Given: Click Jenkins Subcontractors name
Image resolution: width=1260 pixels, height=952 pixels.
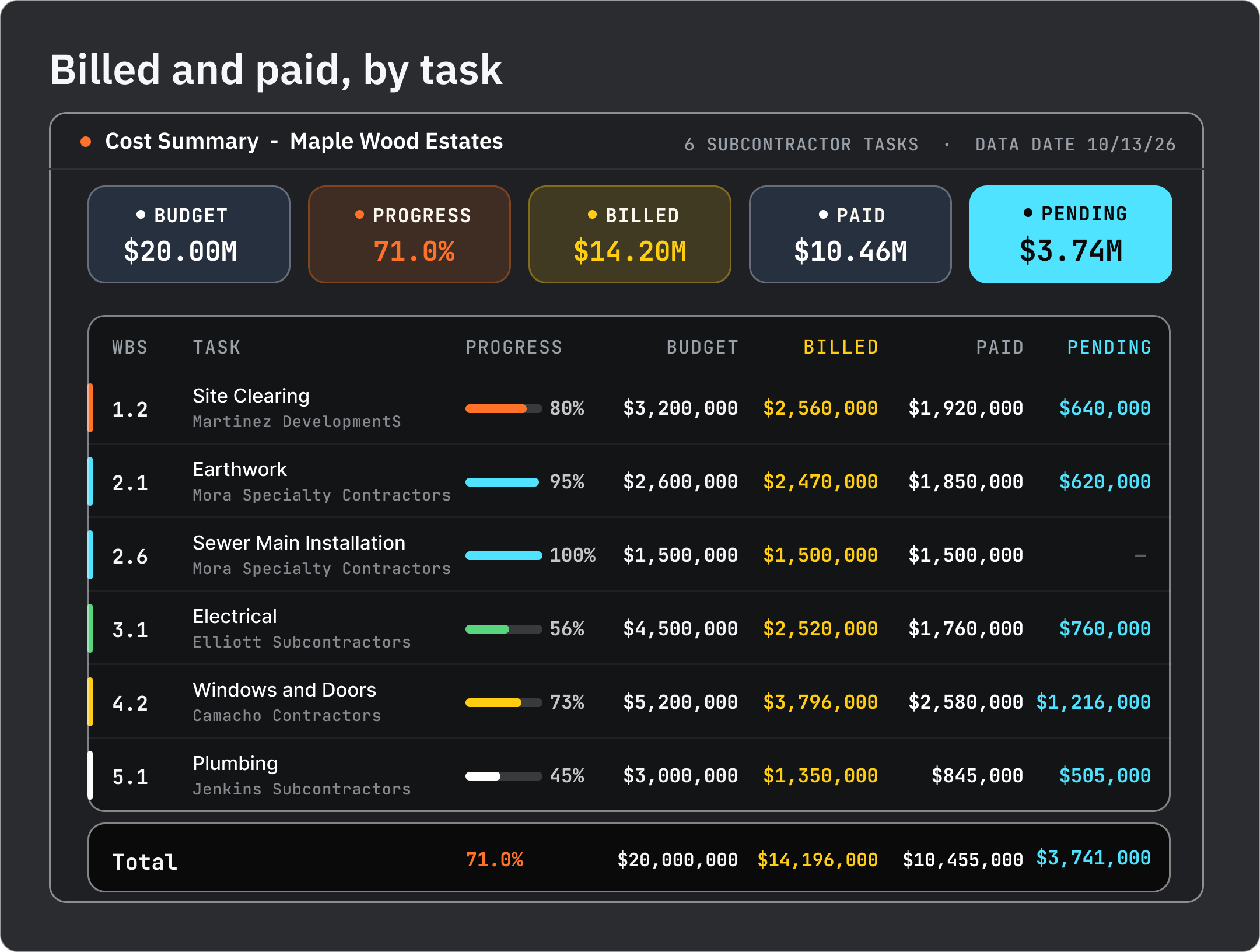Looking at the screenshot, I should [302, 789].
